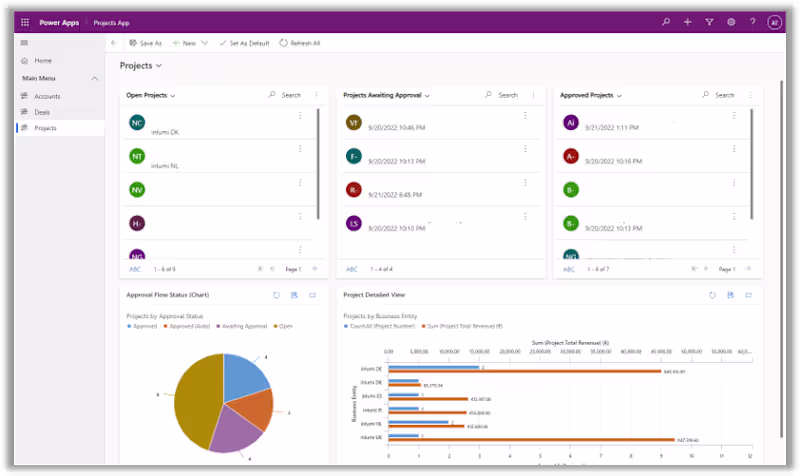
Task: Click the Search field in Projects Awaiting Approval
Action: tap(501, 95)
